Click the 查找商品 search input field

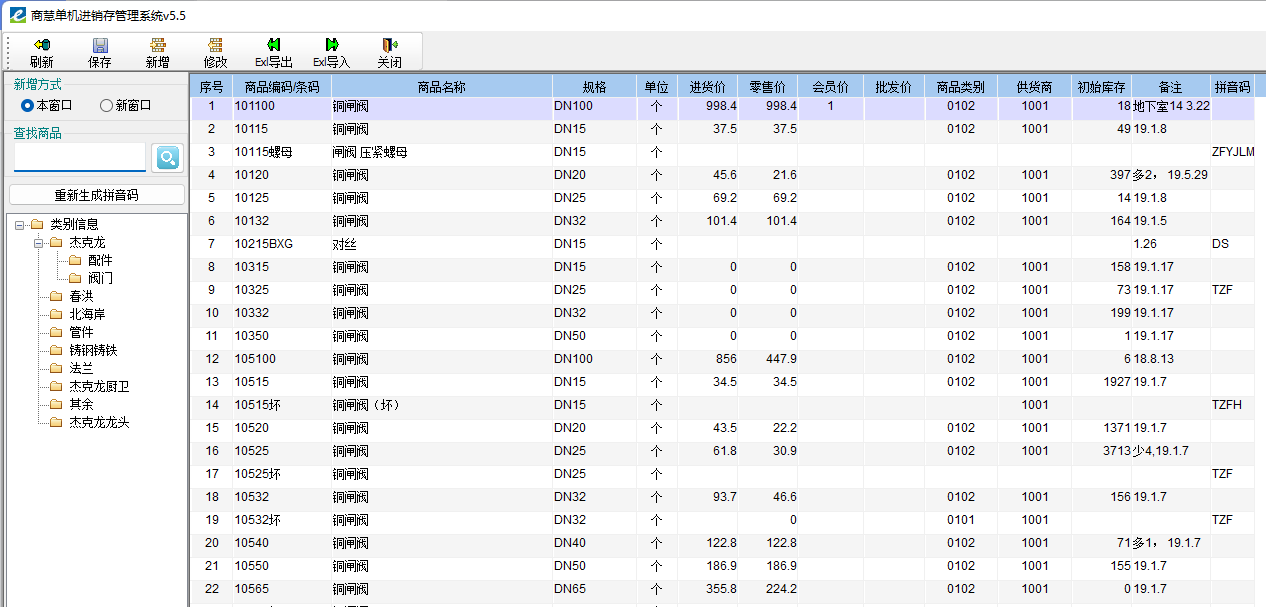click(x=79, y=157)
